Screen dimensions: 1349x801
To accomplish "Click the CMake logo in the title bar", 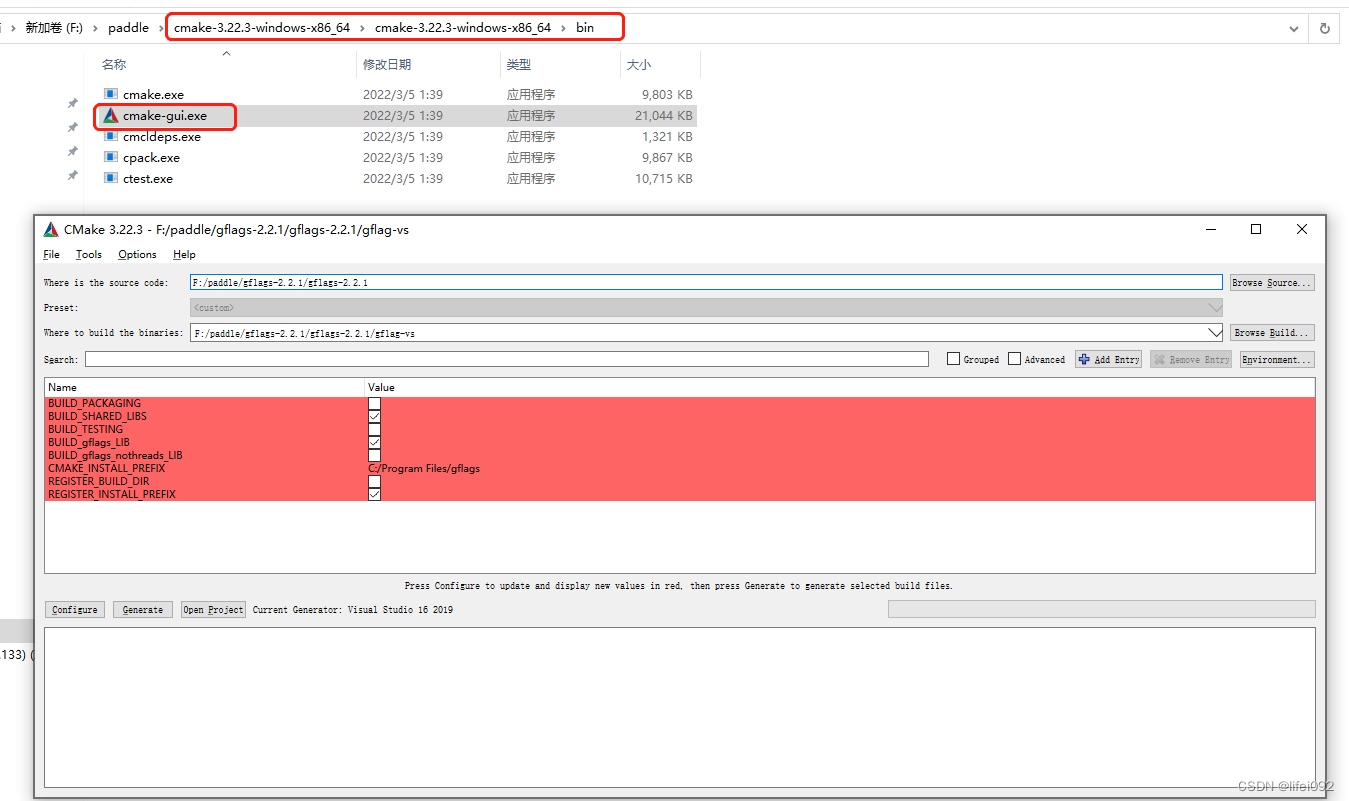I will click(51, 229).
